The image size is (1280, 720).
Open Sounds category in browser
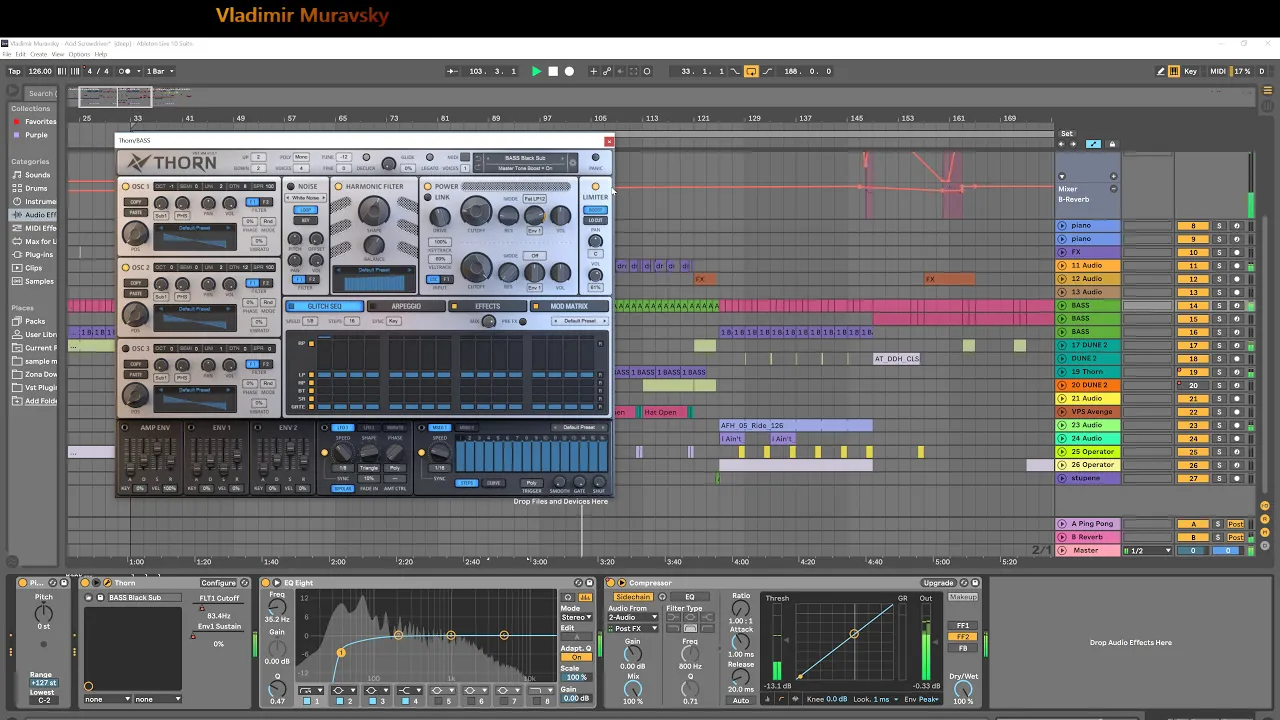[x=37, y=175]
